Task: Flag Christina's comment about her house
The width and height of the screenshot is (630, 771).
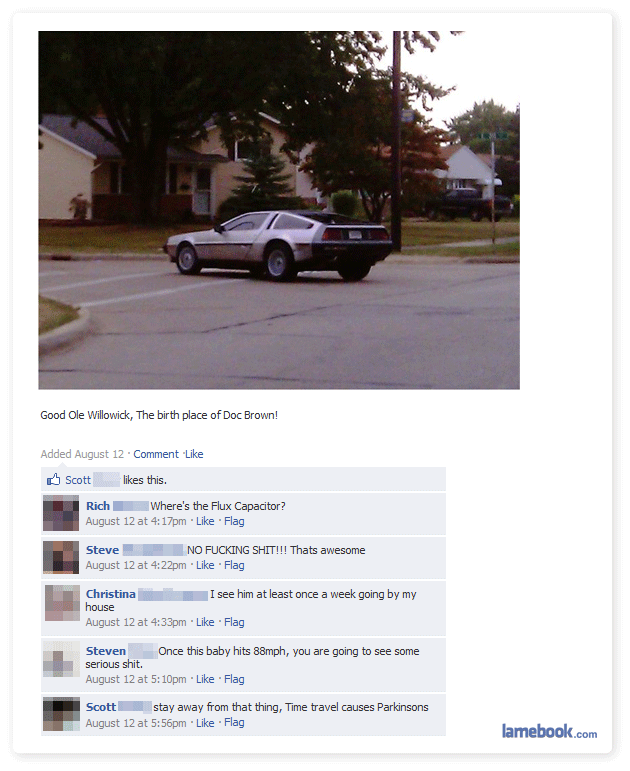Action: (234, 623)
